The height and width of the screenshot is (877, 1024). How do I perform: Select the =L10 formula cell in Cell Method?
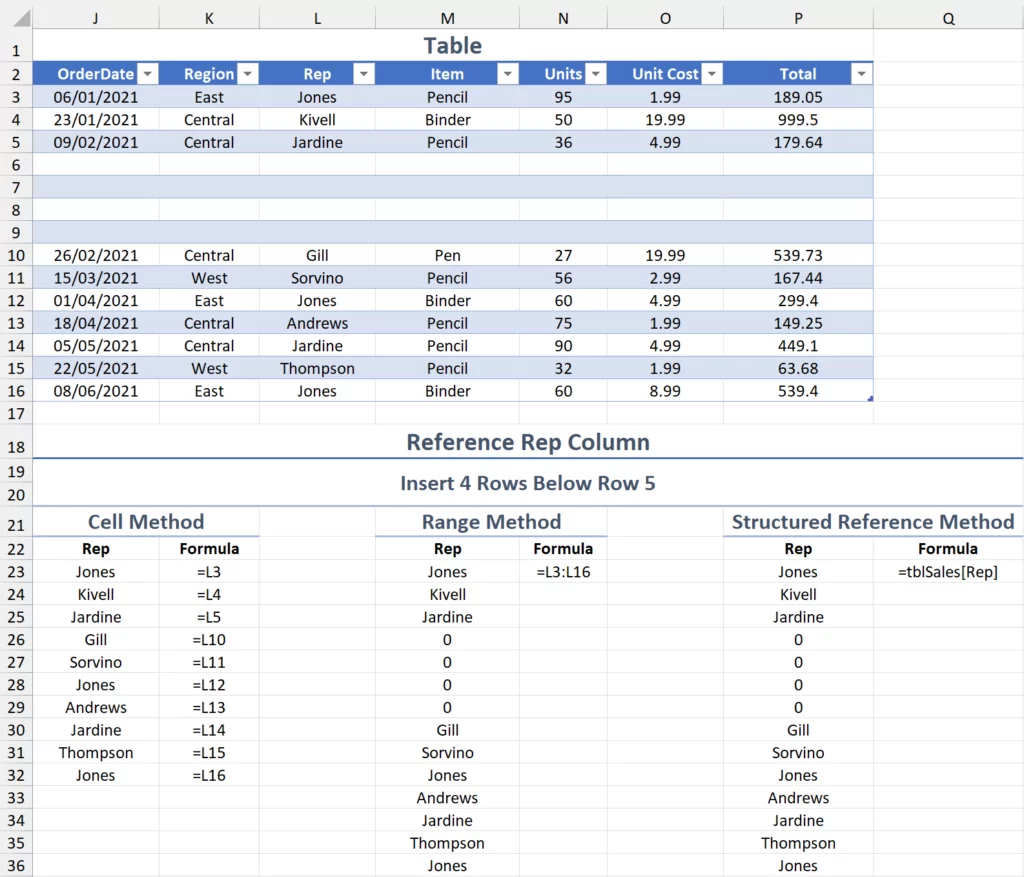click(x=209, y=640)
